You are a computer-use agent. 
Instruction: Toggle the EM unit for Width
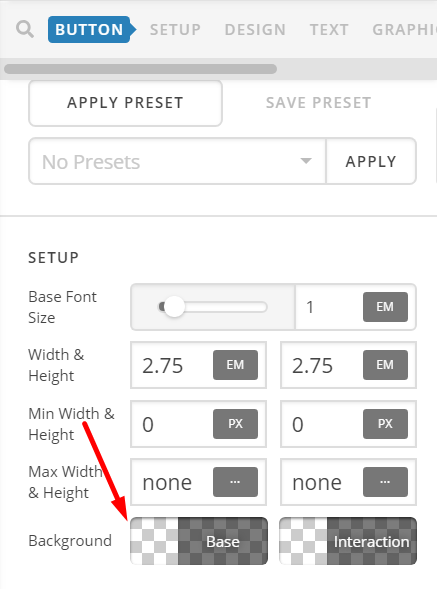235,365
